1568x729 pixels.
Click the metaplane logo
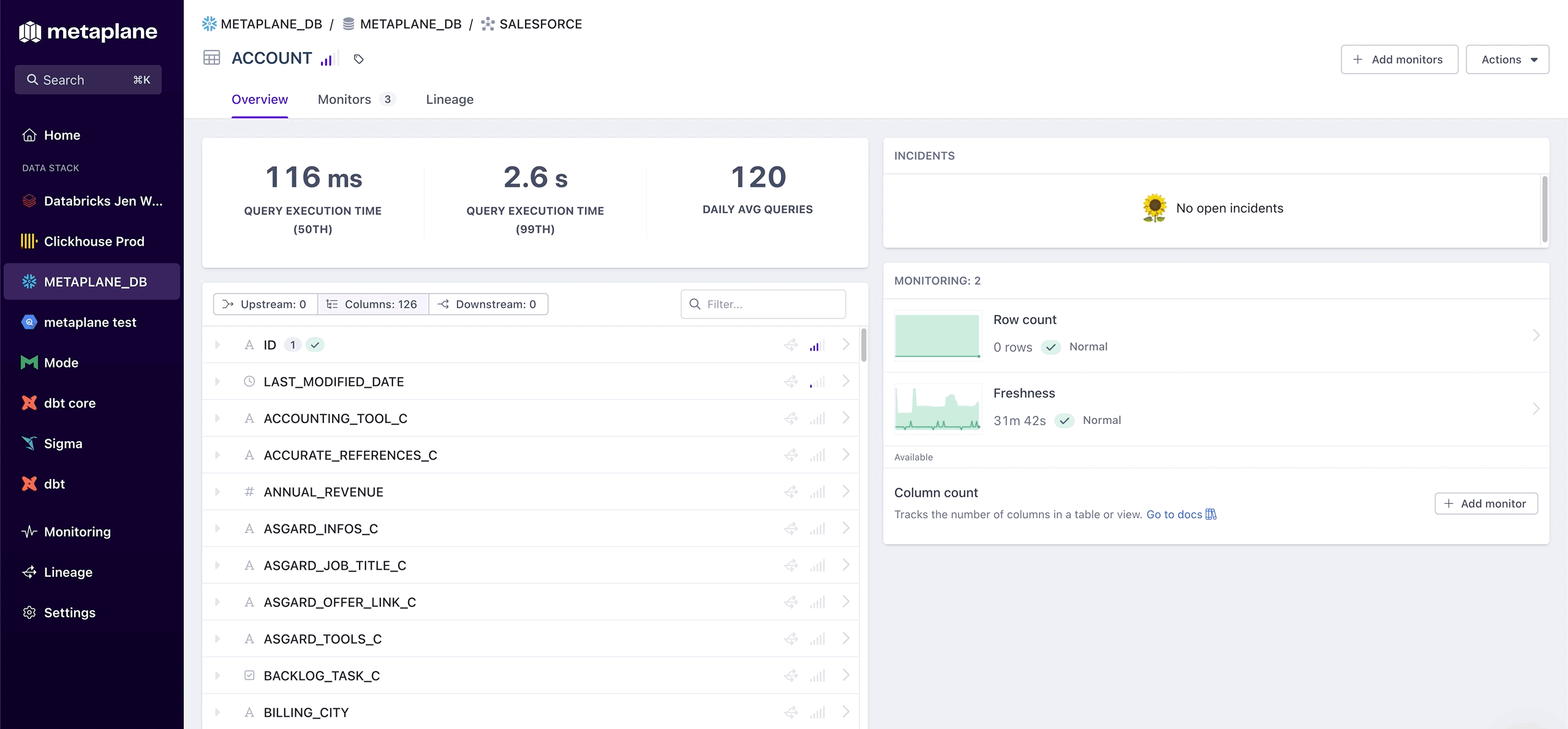(88, 31)
